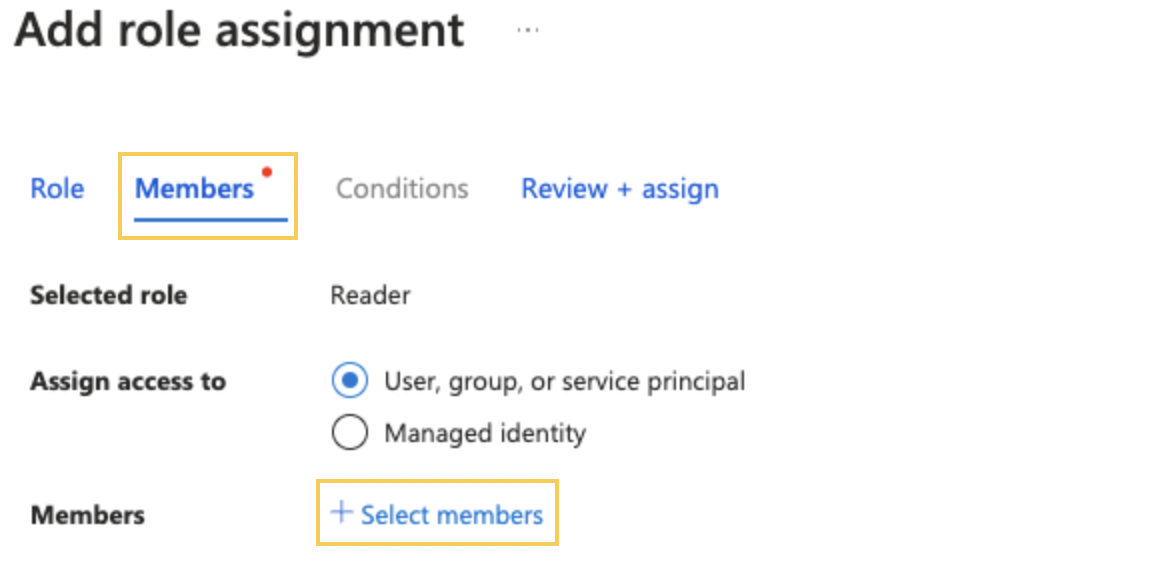Viewport: 1164px width, 572px height.
Task: Choose the Managed identity radio button
Action: click(350, 432)
